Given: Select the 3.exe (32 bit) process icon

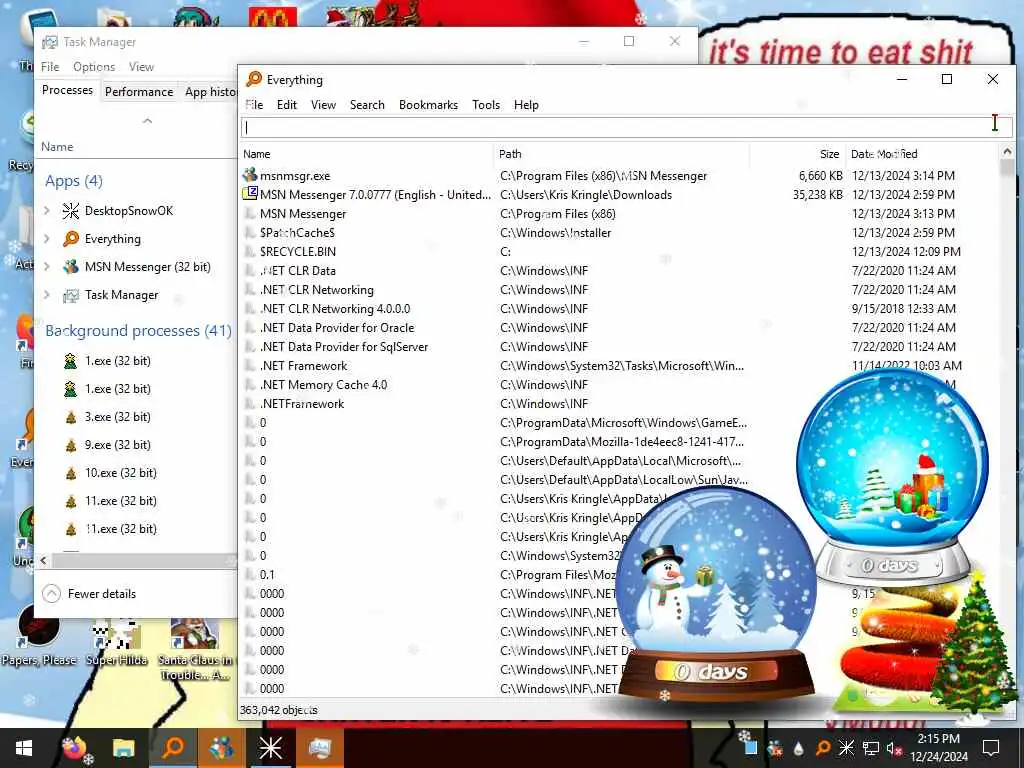Looking at the screenshot, I should click(x=71, y=417).
